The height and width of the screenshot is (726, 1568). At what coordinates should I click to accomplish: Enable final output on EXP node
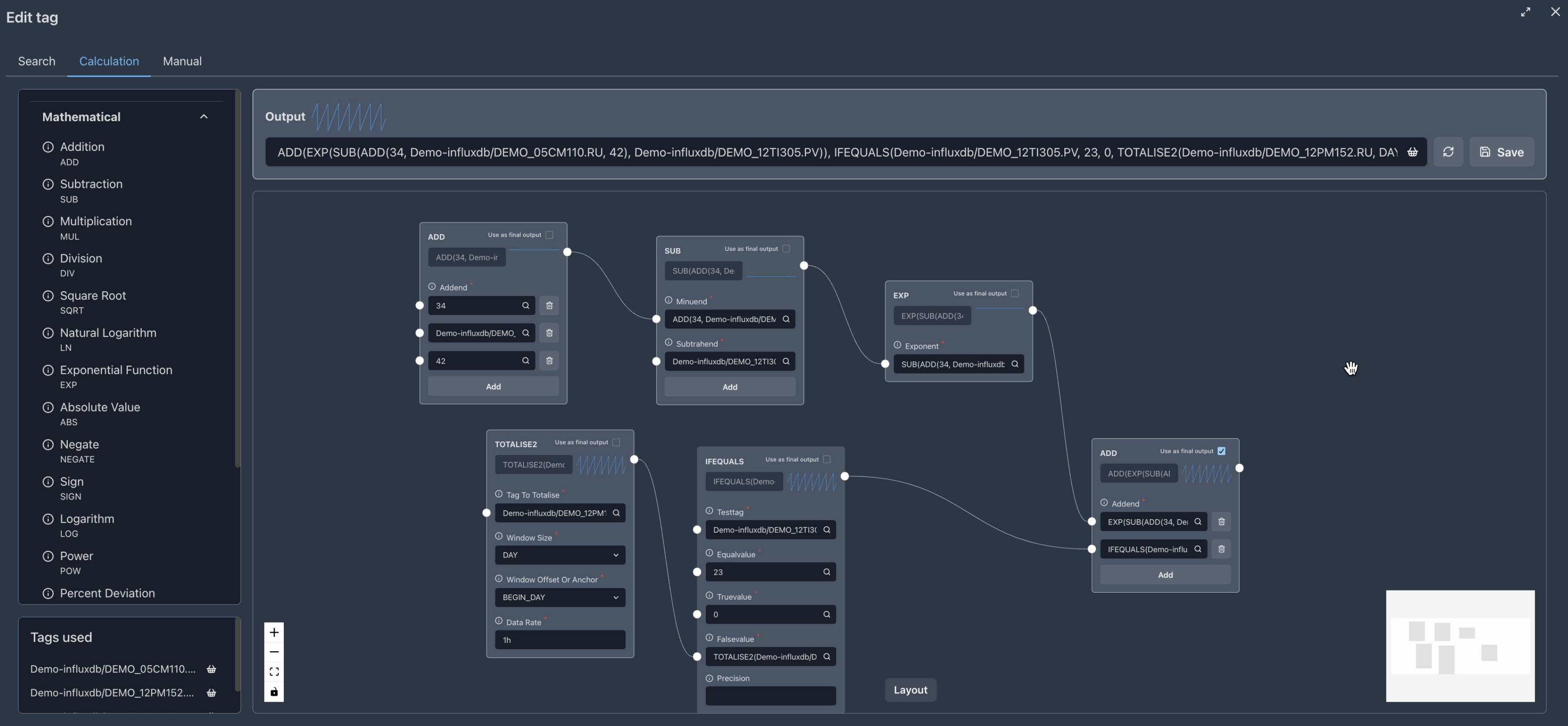coord(1015,293)
